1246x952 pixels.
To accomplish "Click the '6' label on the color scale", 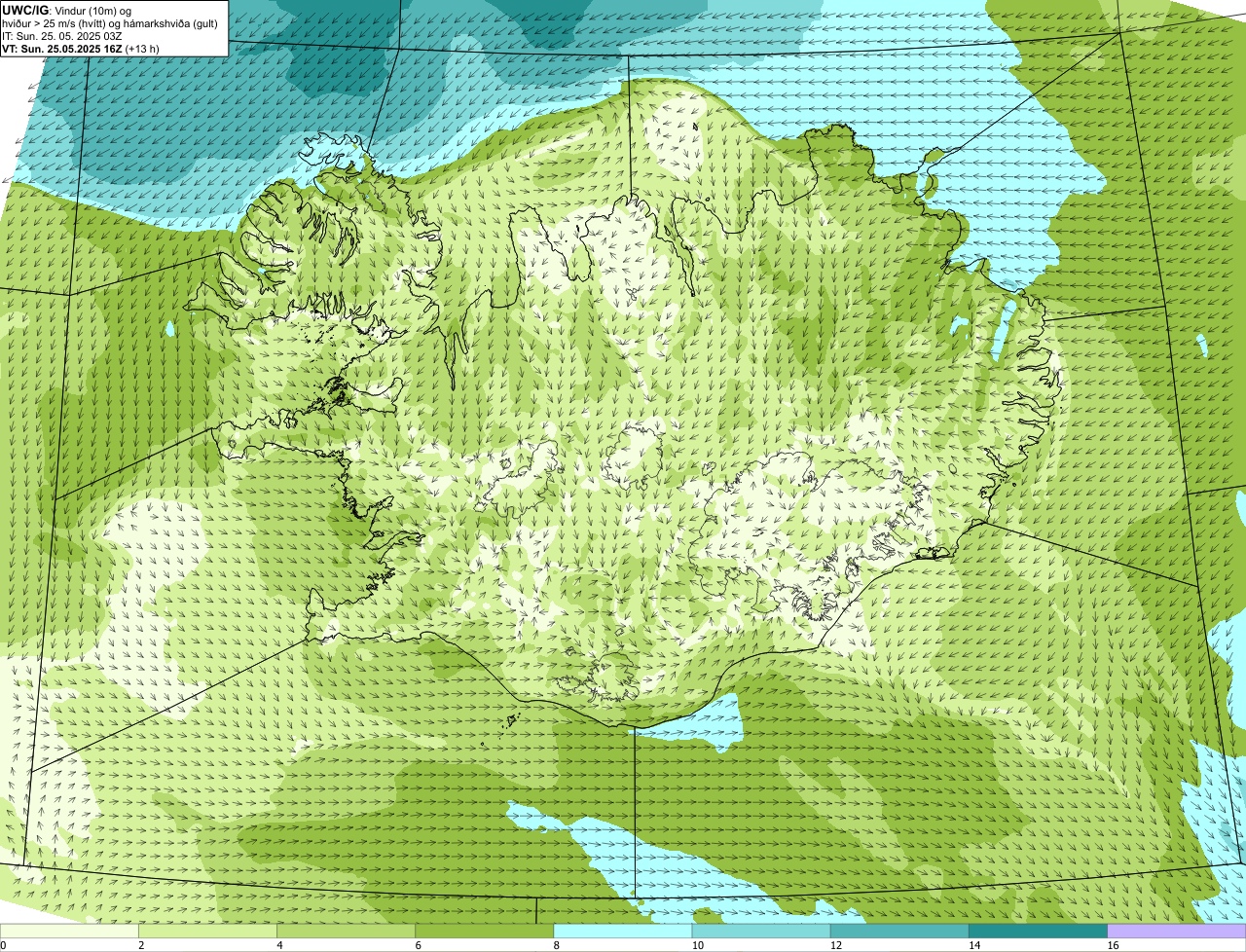I will tap(418, 945).
